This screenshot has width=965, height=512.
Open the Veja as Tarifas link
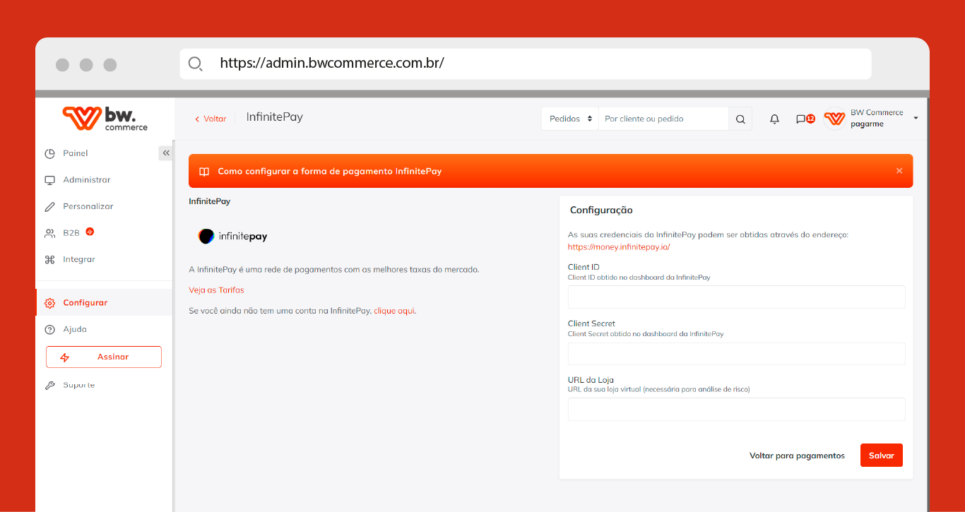[x=216, y=290]
